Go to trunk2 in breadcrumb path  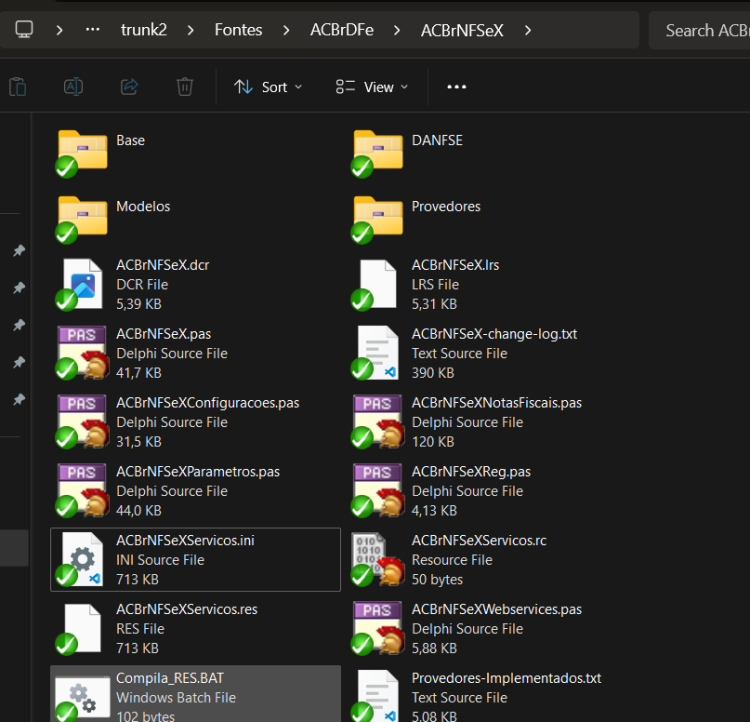tap(143, 30)
